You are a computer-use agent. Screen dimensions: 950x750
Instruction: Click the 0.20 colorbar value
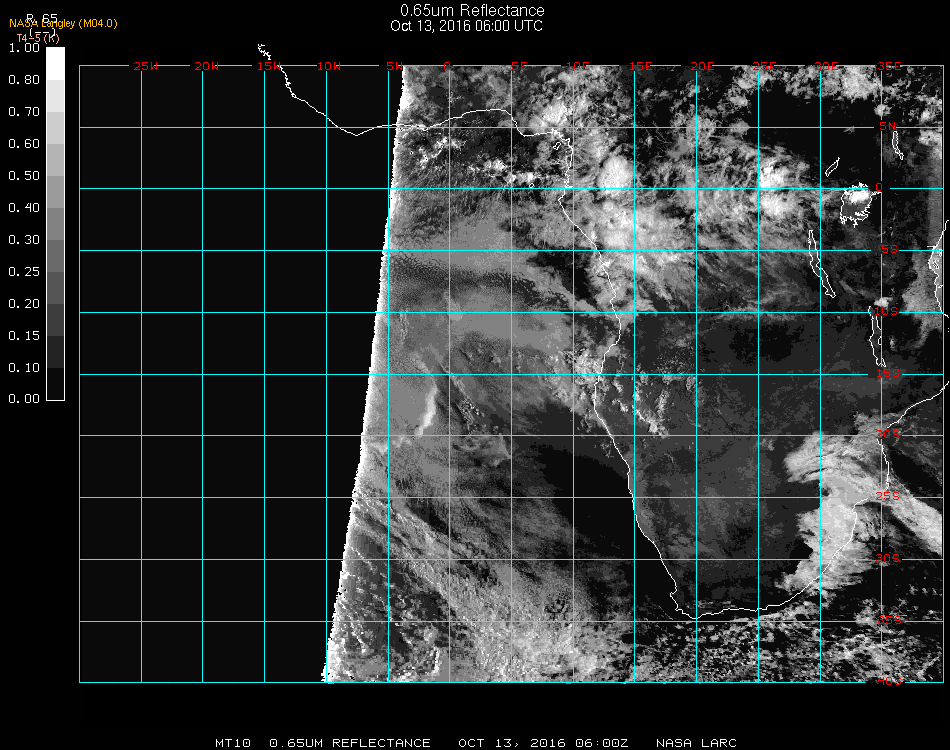24,304
